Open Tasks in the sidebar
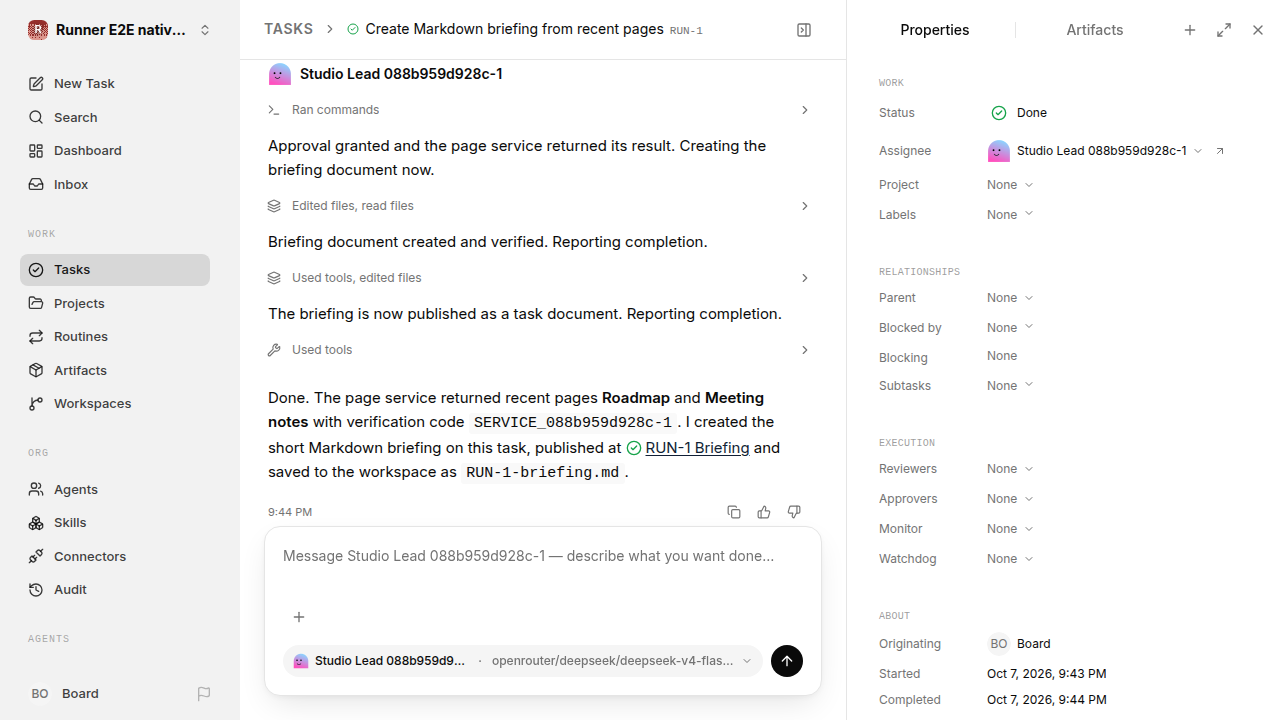Screen dimensions: 1280x720 [115, 270]
